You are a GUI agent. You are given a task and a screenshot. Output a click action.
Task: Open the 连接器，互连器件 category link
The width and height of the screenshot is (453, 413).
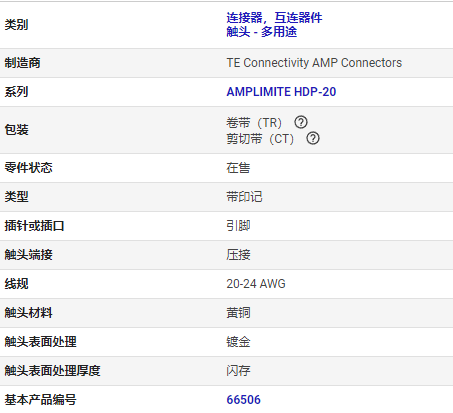click(x=274, y=18)
